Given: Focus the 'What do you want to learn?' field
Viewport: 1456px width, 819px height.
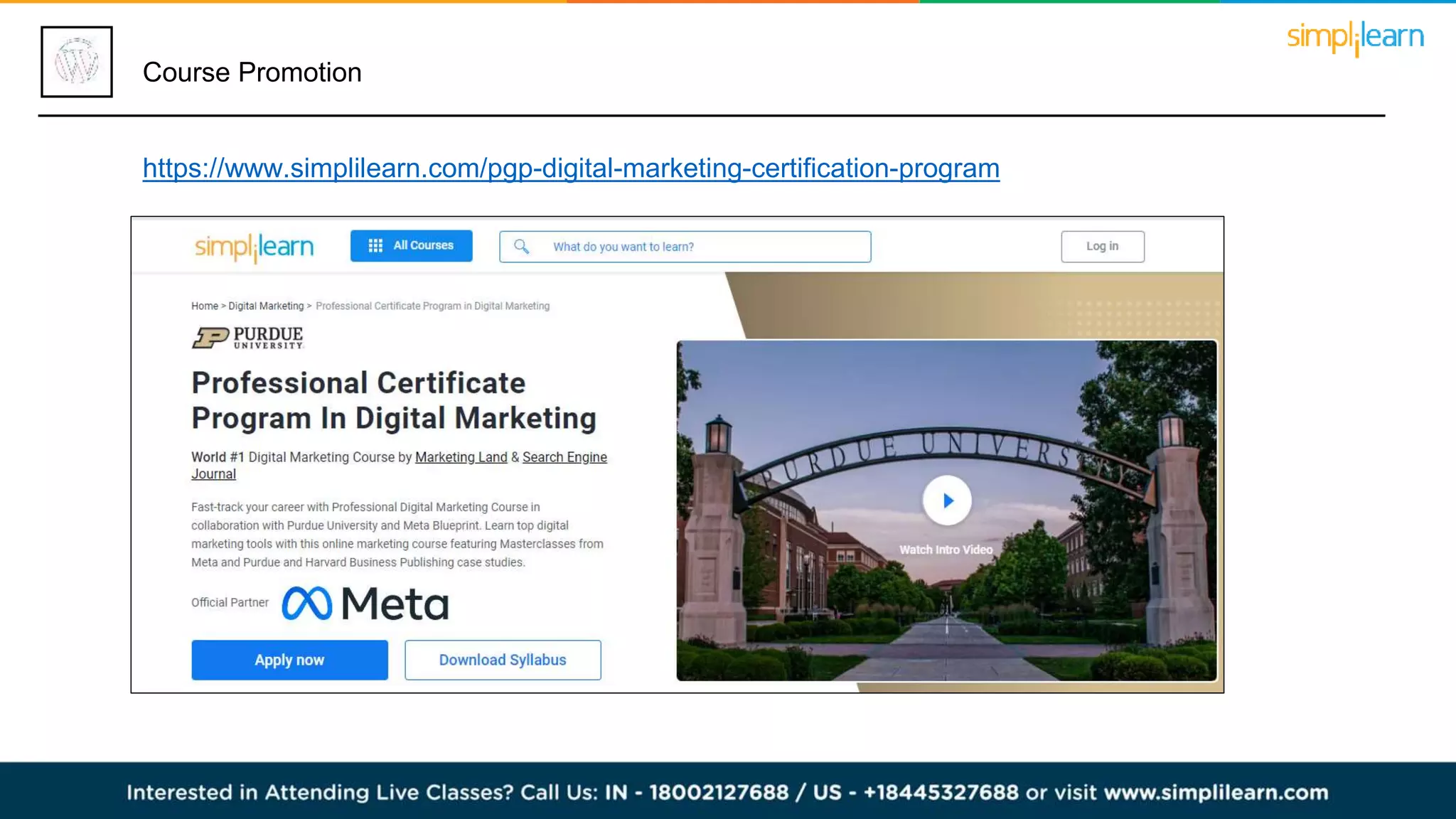Looking at the screenshot, I should tap(685, 247).
